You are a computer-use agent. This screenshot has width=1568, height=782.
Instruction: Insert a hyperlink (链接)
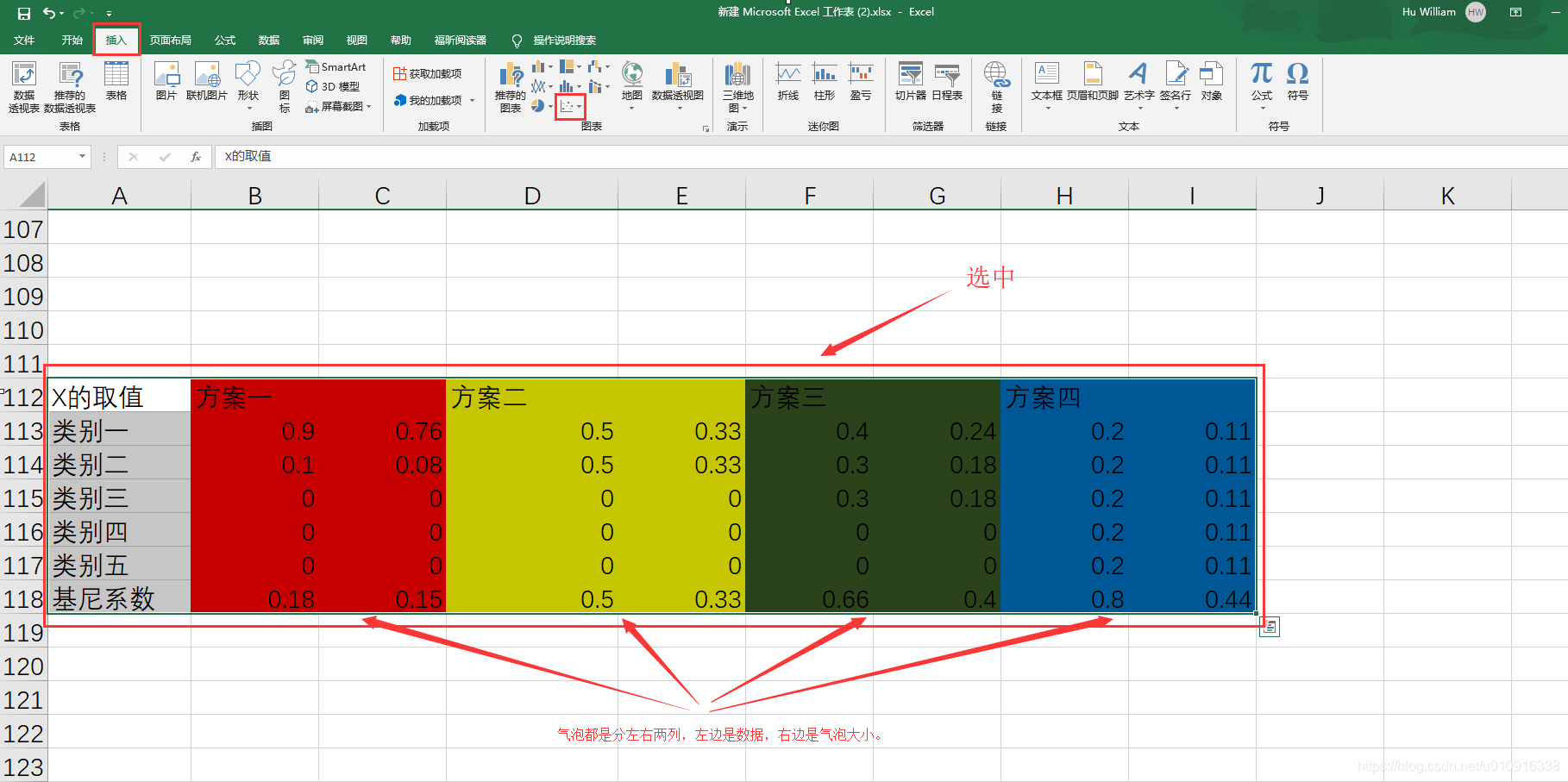[997, 87]
